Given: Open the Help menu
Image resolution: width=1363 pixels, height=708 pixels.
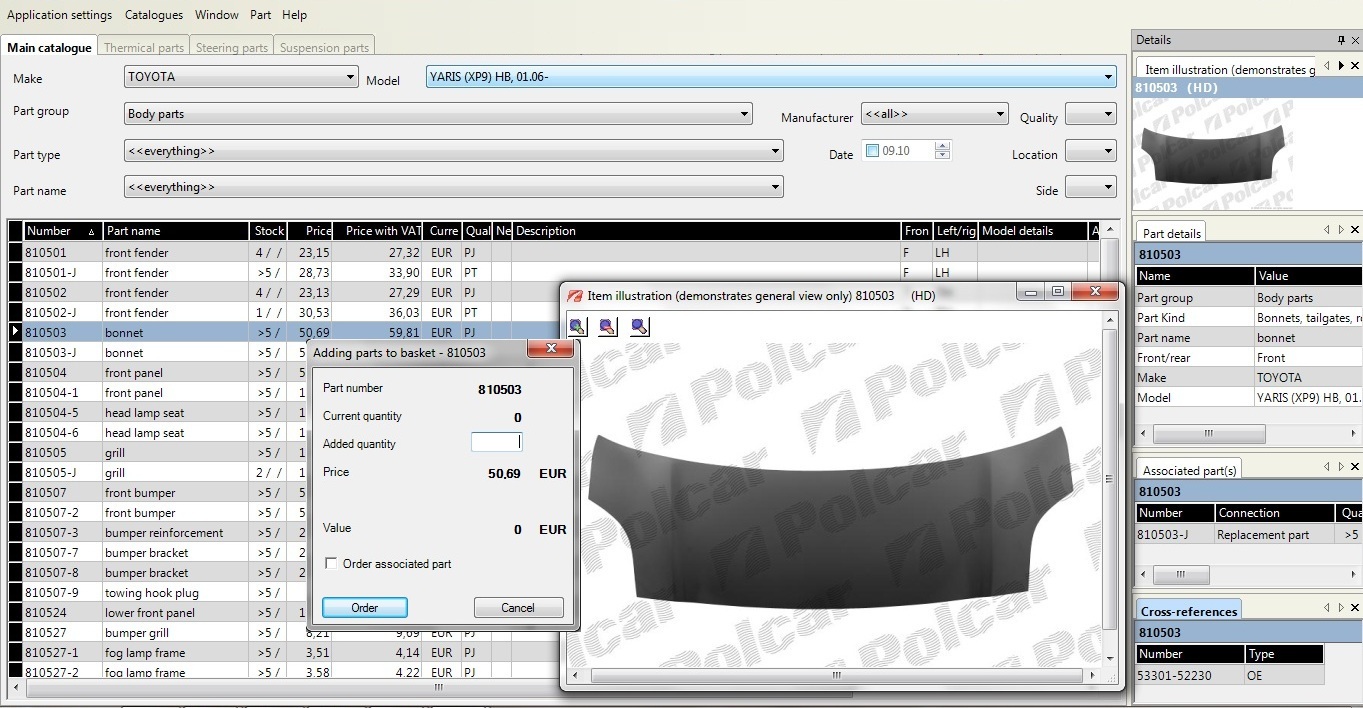Looking at the screenshot, I should tap(294, 15).
